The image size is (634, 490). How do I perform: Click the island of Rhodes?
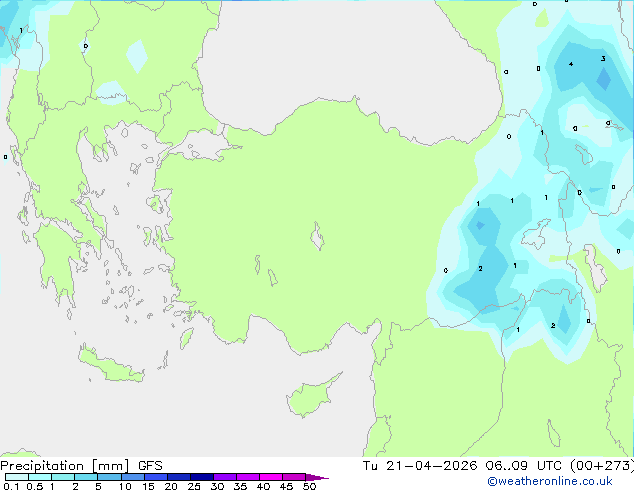point(186,338)
